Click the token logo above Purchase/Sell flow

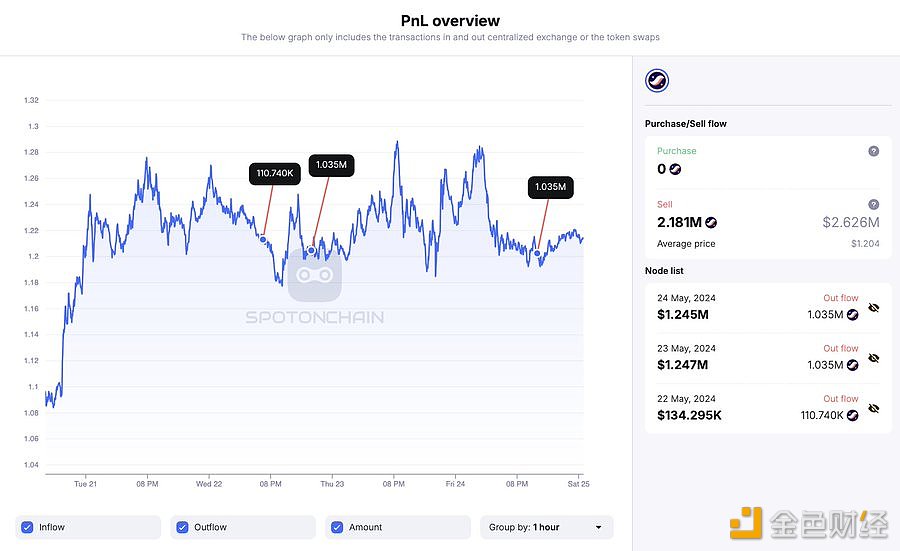(657, 80)
